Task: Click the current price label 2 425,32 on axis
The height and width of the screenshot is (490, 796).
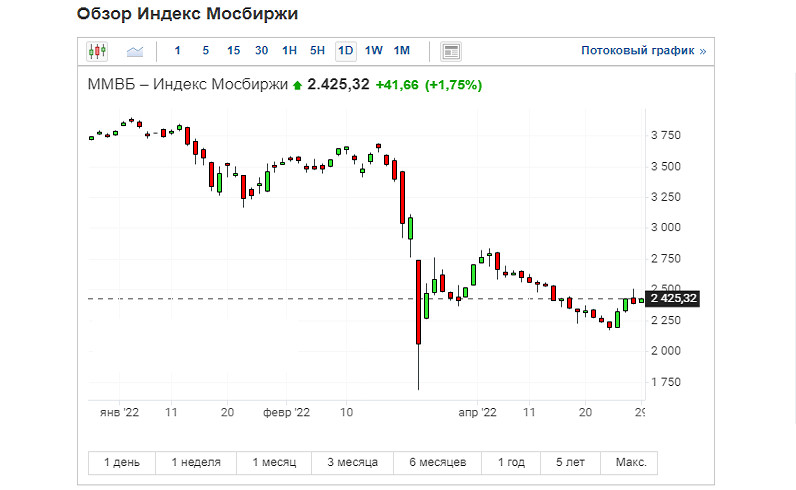Action: (x=672, y=299)
